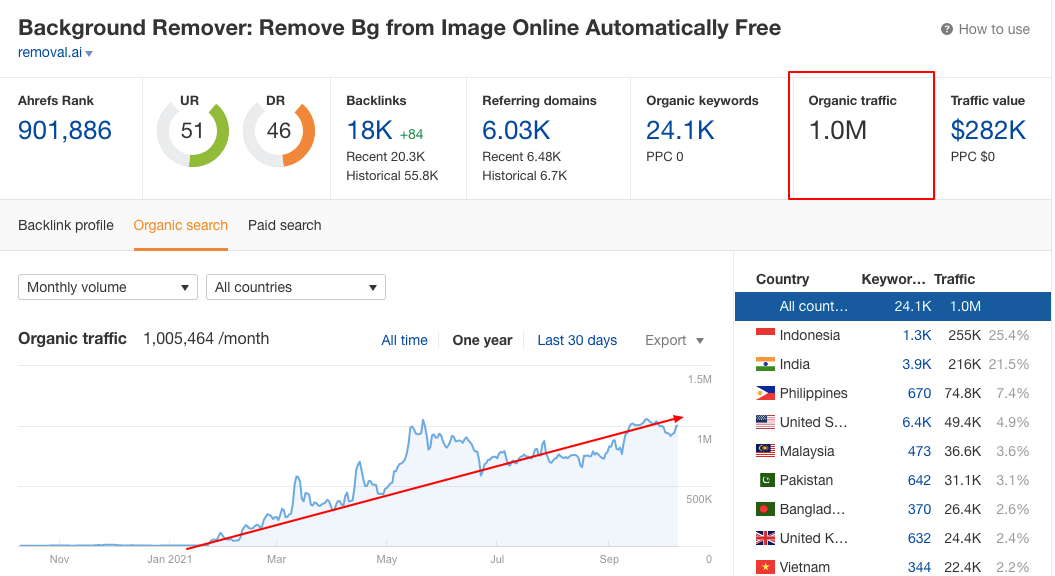Click the Malaysia flag icon

click(765, 451)
